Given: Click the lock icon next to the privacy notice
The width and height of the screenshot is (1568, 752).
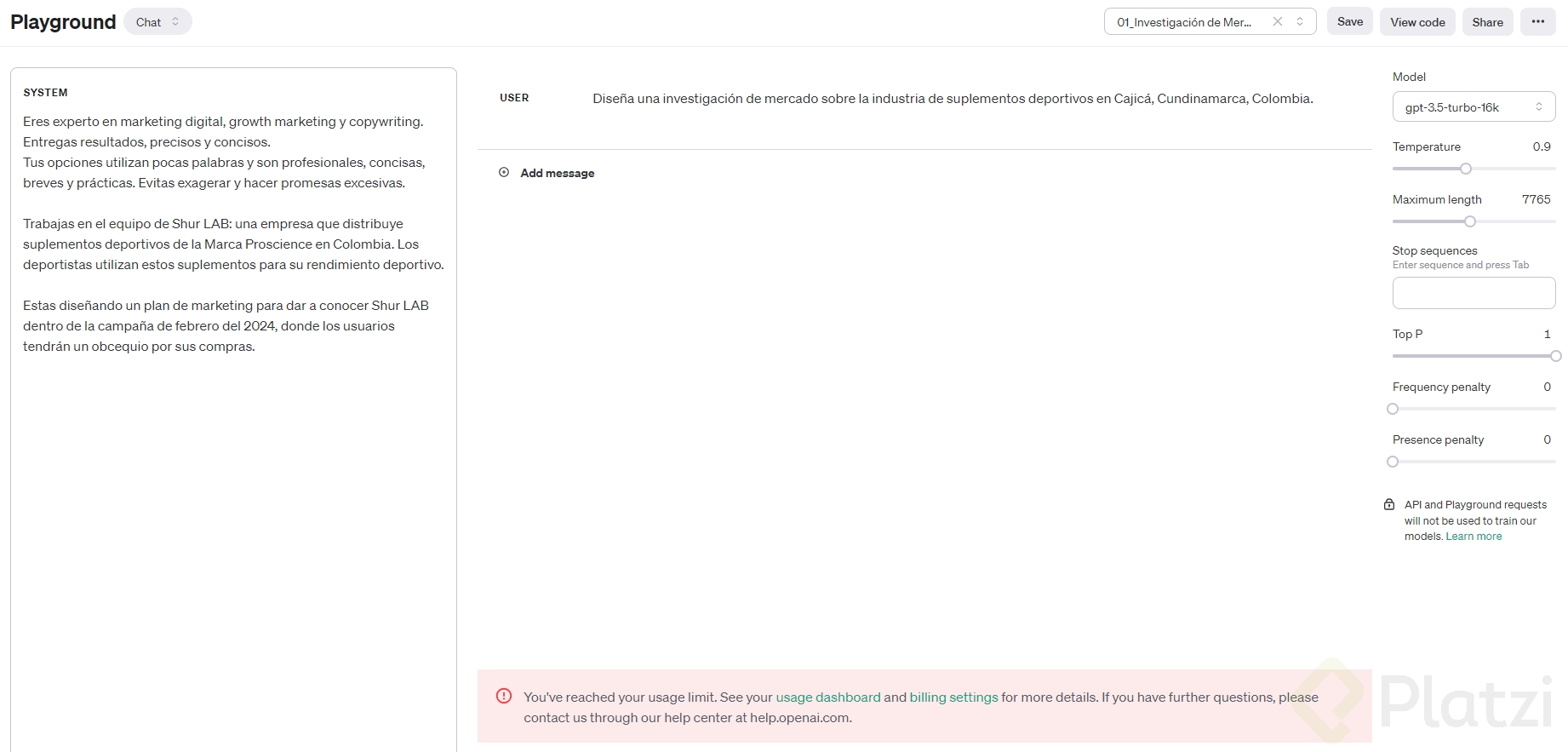Looking at the screenshot, I should 1389,505.
